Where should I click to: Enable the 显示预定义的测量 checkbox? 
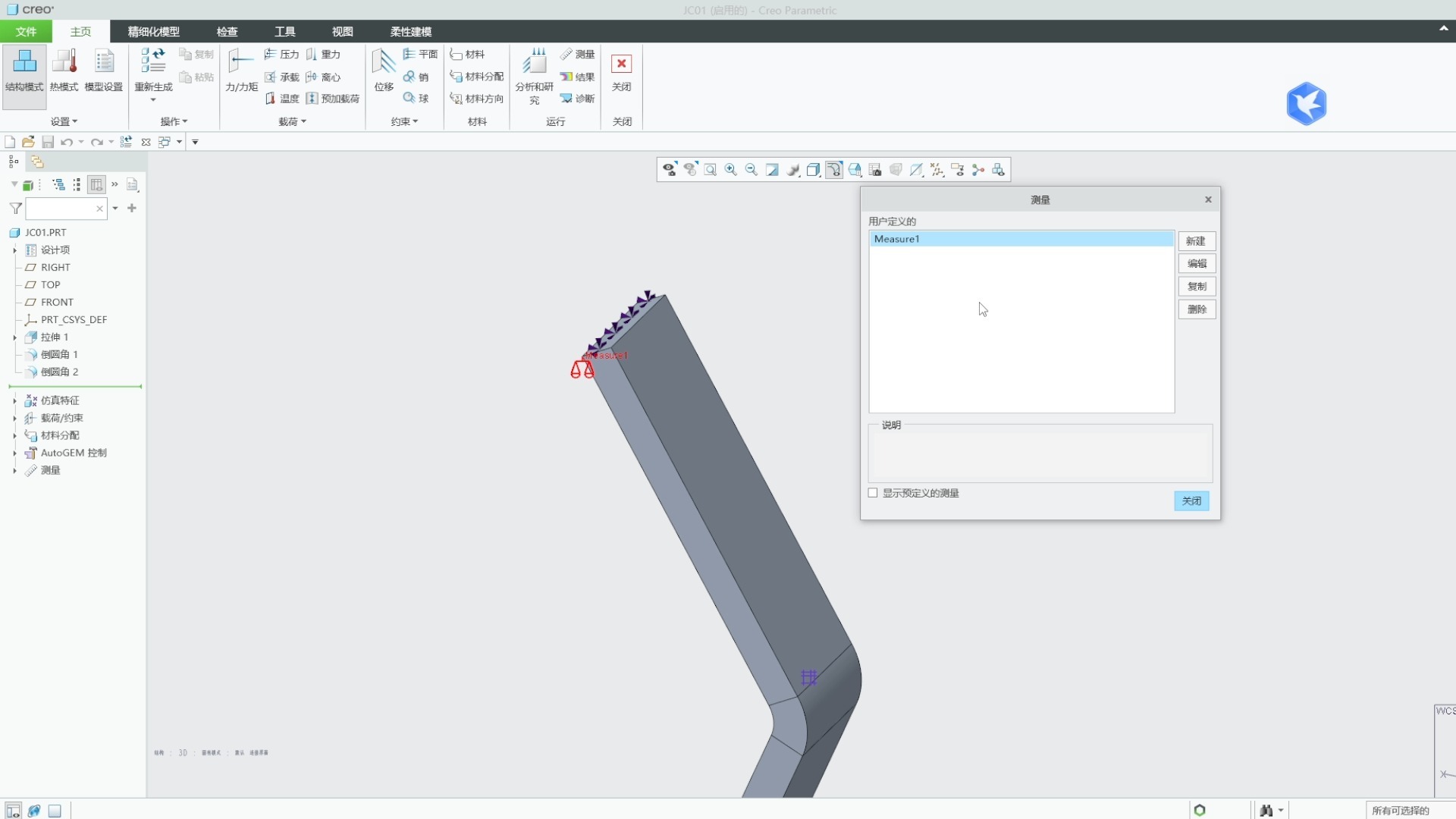[x=873, y=493]
